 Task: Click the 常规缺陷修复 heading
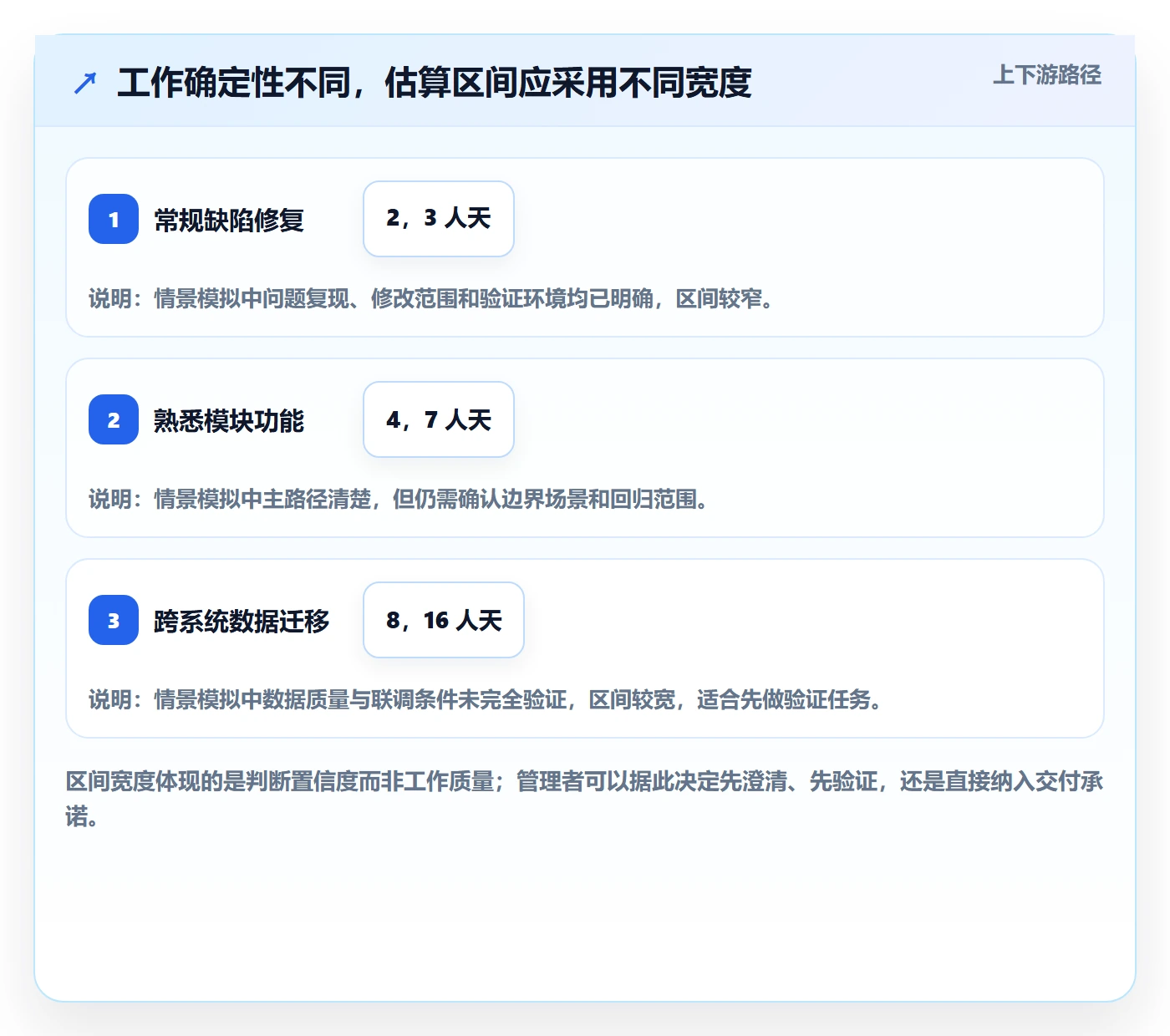(x=229, y=220)
